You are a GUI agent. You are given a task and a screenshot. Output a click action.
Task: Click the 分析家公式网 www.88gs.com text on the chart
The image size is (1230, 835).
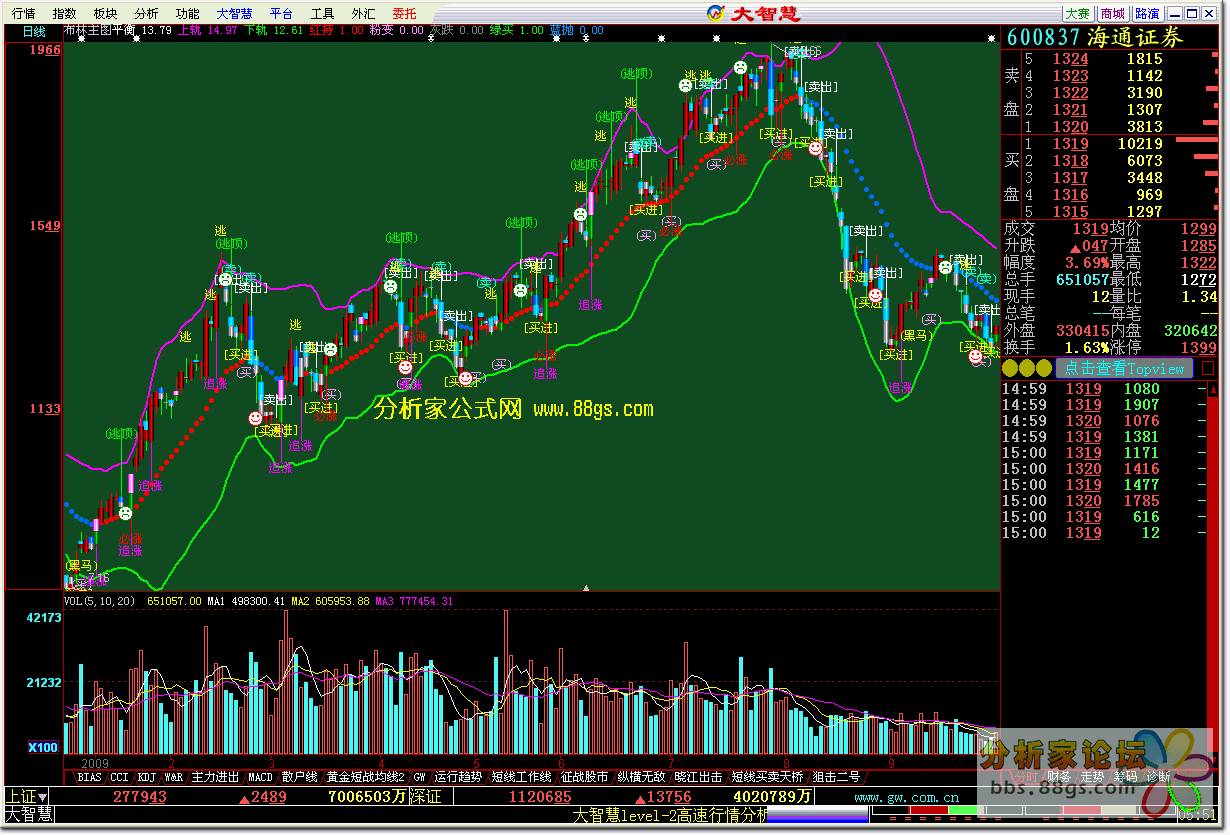(x=513, y=408)
